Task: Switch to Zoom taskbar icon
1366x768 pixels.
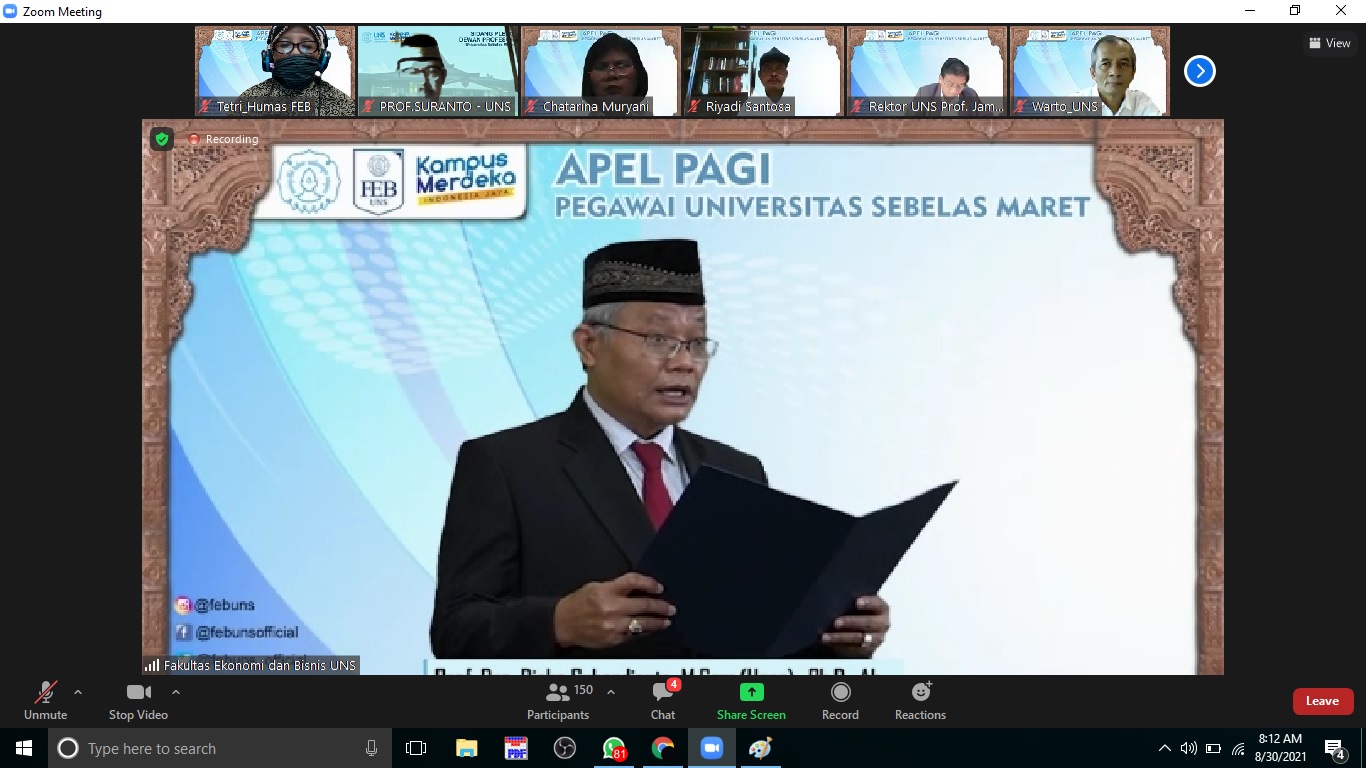Action: (x=712, y=748)
